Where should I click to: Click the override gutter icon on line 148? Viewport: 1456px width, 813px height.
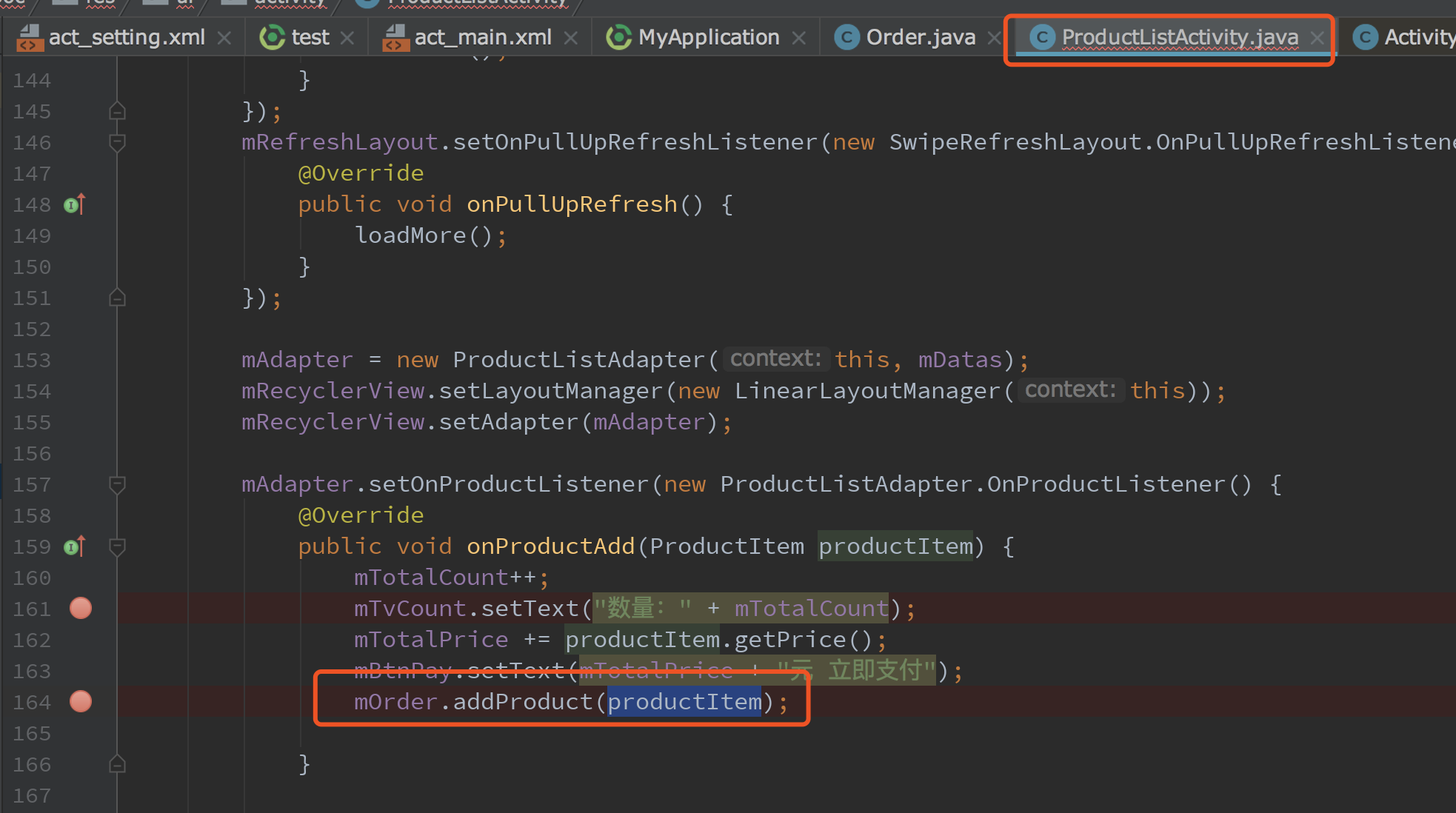(x=75, y=204)
